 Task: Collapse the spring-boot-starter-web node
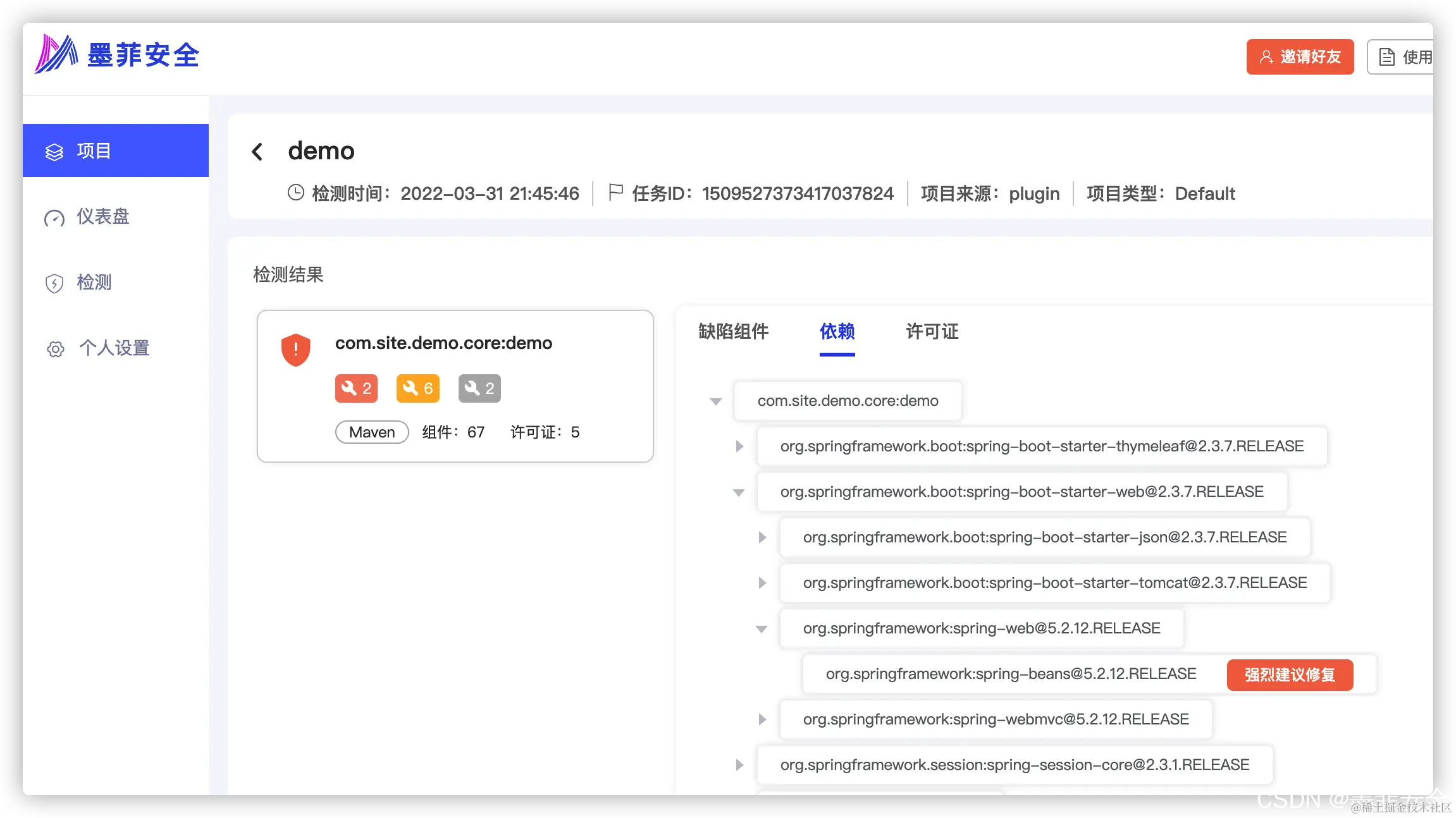739,492
